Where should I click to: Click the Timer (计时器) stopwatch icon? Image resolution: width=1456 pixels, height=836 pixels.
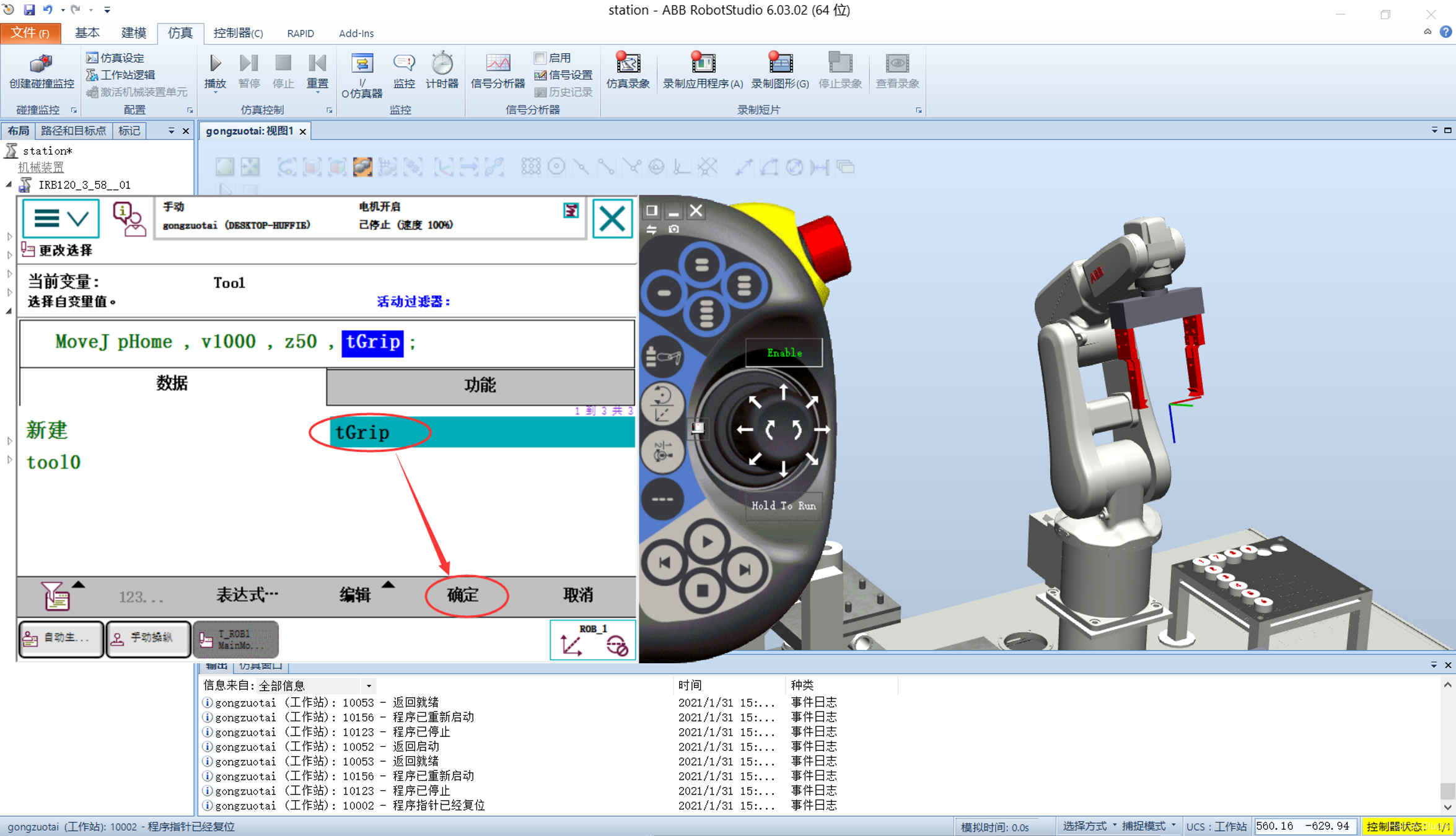442,64
